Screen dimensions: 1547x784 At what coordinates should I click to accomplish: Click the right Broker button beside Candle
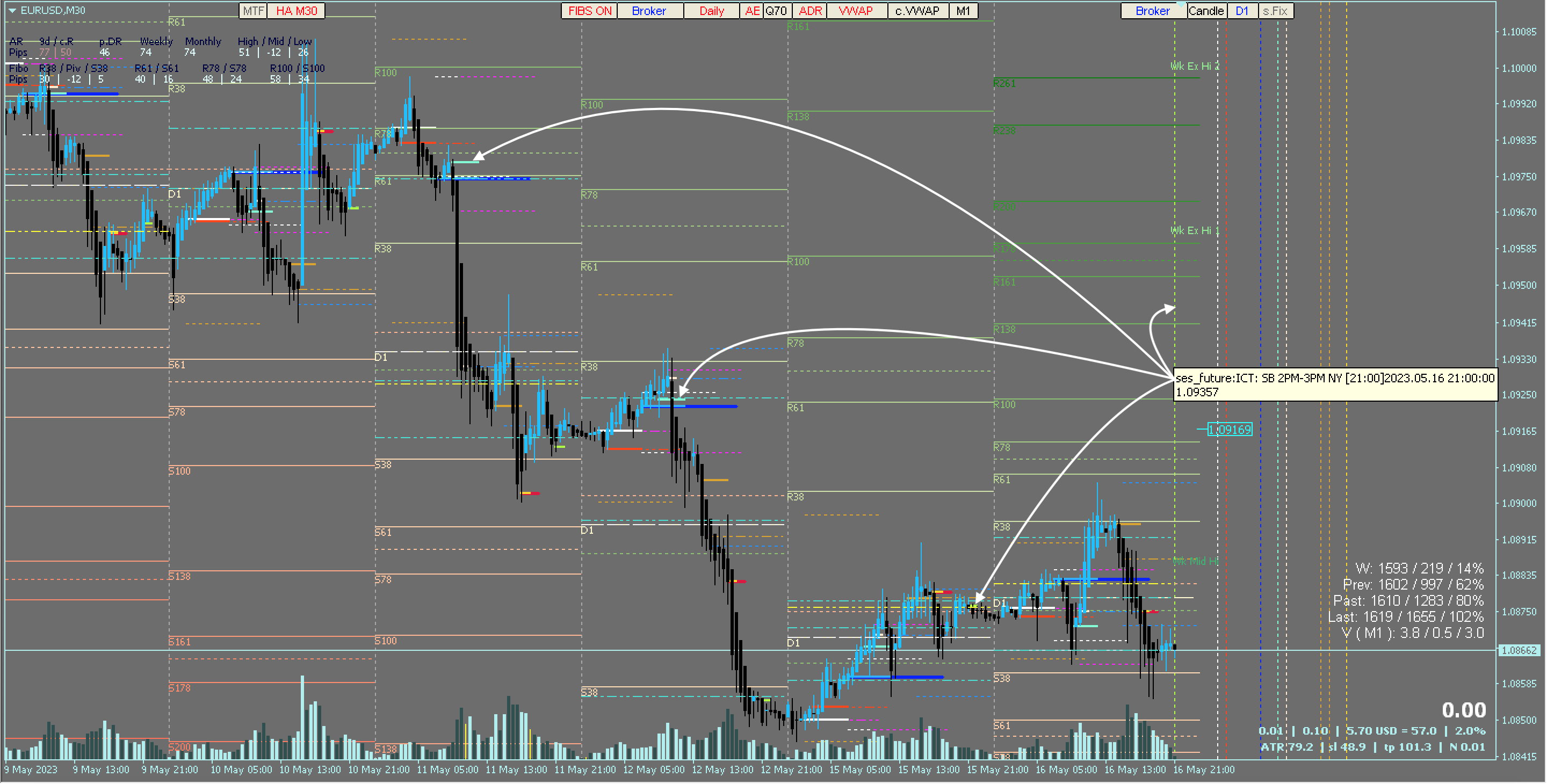1152,11
